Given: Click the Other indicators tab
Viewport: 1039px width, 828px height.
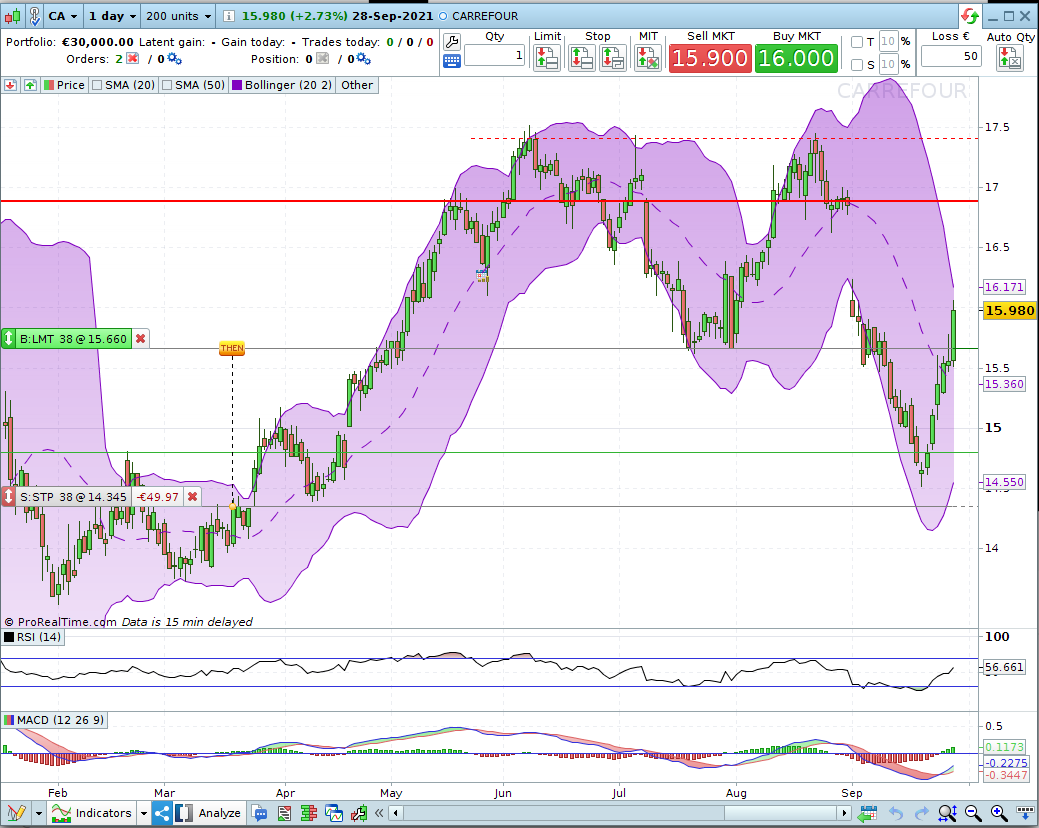Looking at the screenshot, I should [357, 85].
